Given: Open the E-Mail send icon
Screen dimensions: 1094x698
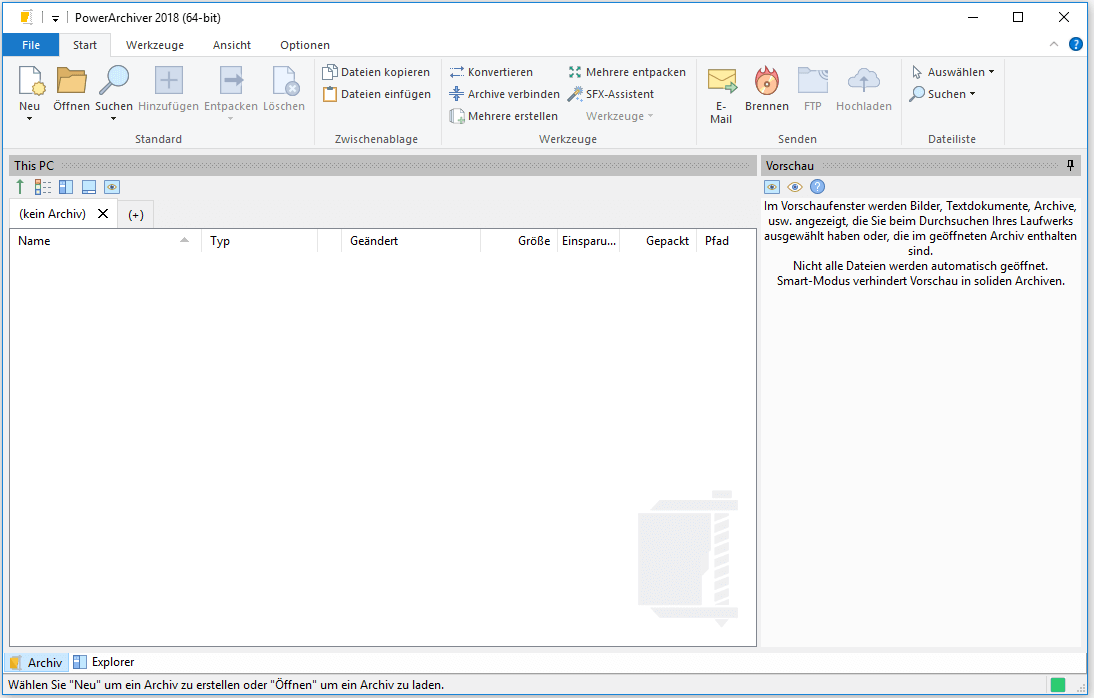Looking at the screenshot, I should (721, 82).
